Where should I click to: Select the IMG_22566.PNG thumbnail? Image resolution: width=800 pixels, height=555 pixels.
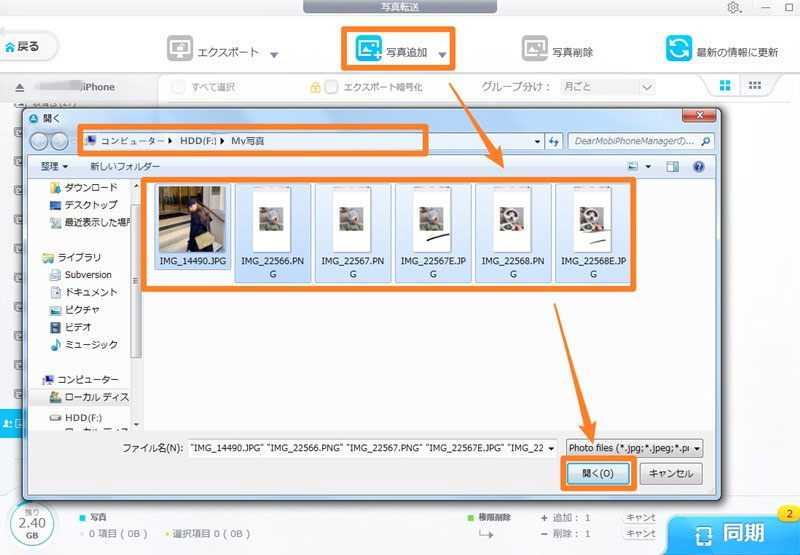click(x=272, y=233)
